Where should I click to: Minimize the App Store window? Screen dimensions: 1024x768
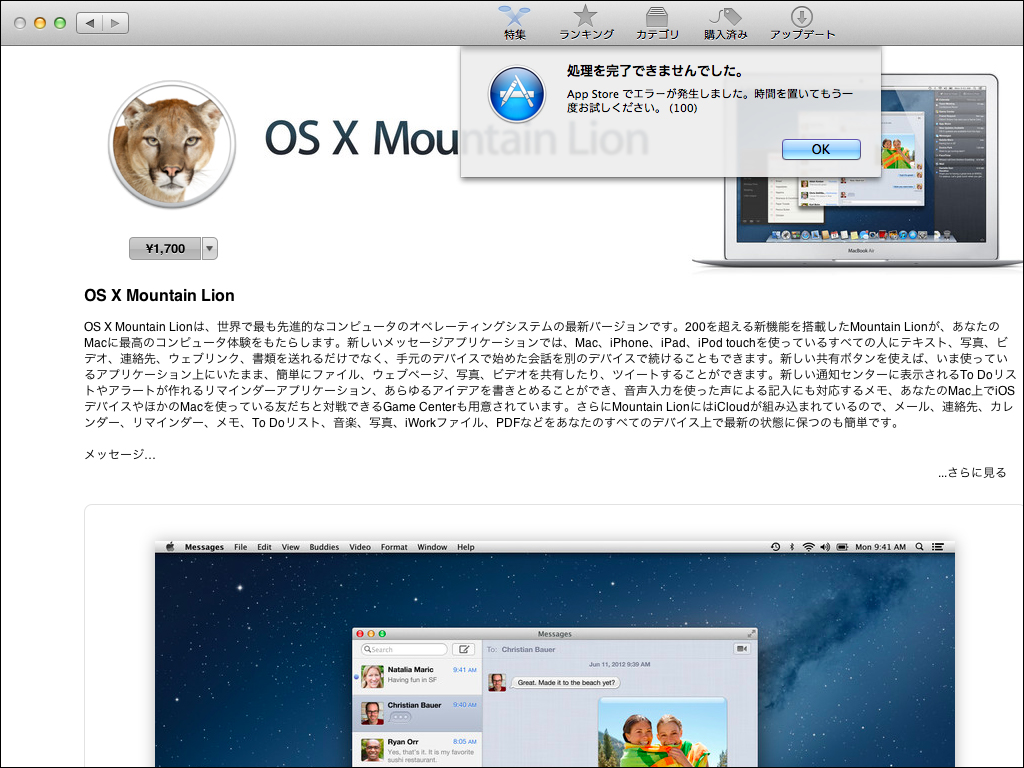tap(40, 23)
